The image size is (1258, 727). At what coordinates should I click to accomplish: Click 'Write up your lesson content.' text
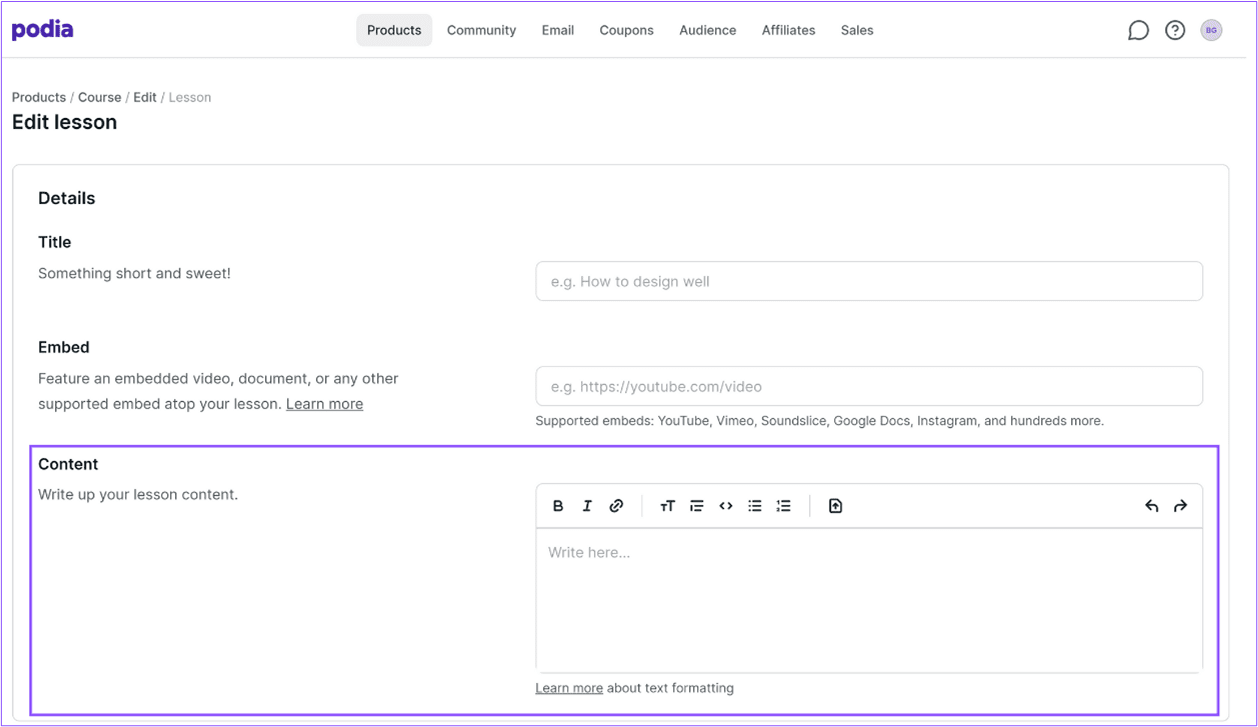click(x=138, y=494)
